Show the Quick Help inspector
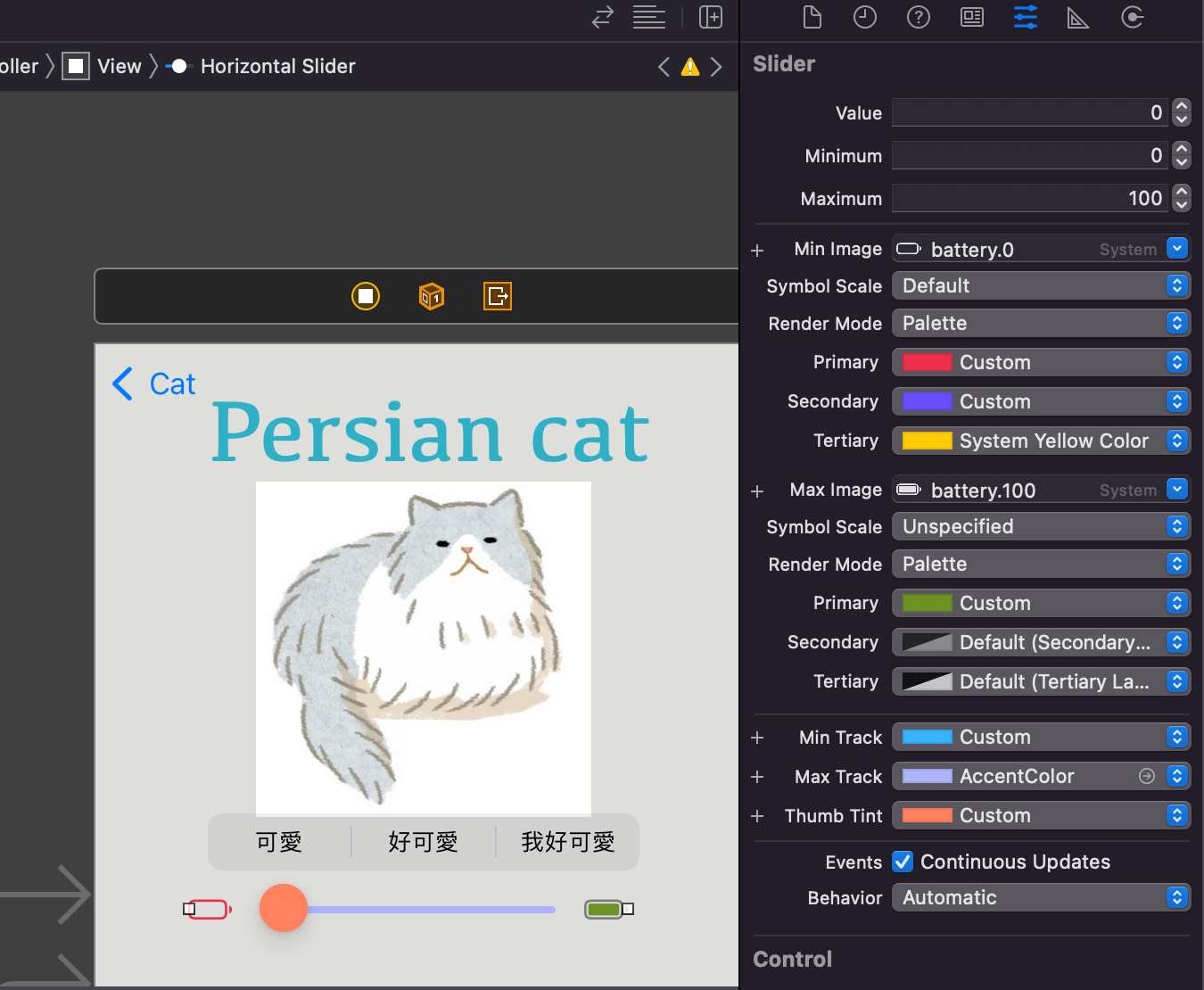Image resolution: width=1204 pixels, height=990 pixels. coord(919,17)
